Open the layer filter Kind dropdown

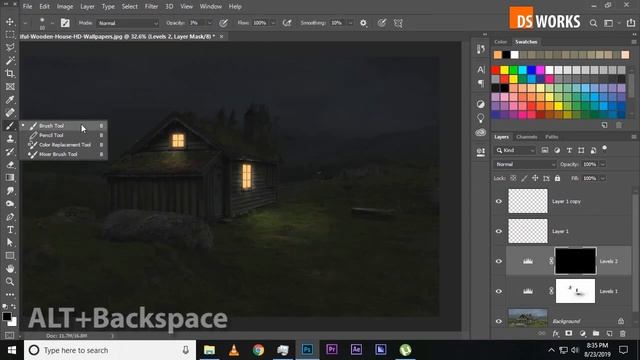click(515, 151)
